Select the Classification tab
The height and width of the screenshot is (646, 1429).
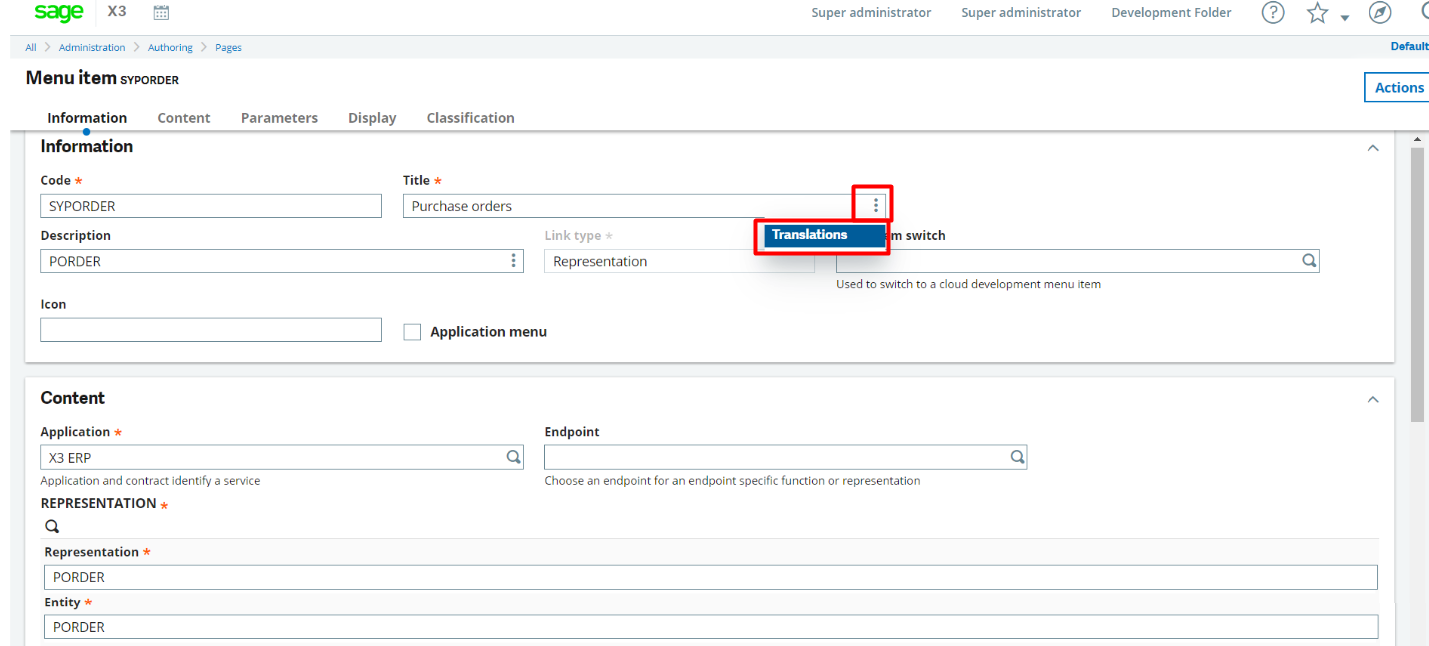pyautogui.click(x=470, y=117)
